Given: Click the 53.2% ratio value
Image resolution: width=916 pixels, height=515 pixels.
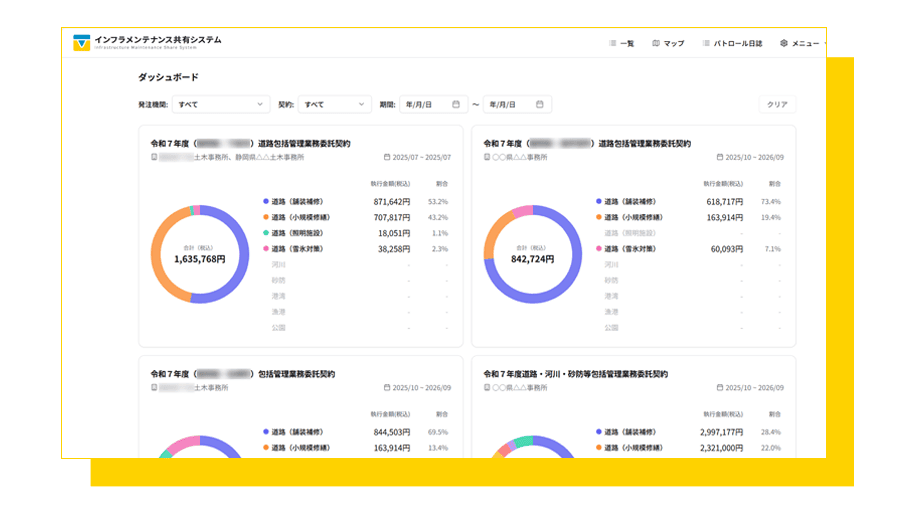Looking at the screenshot, I should [x=438, y=201].
